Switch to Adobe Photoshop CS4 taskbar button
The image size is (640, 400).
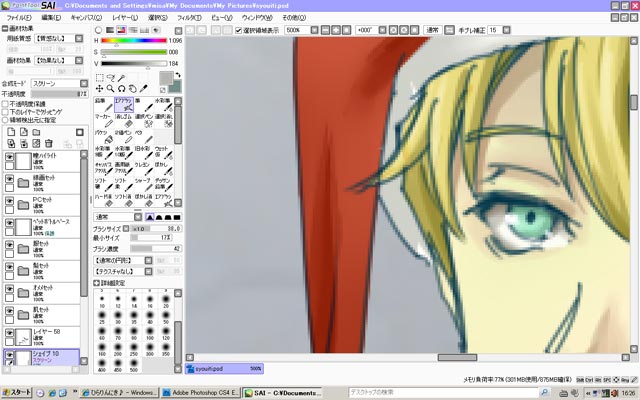point(200,393)
